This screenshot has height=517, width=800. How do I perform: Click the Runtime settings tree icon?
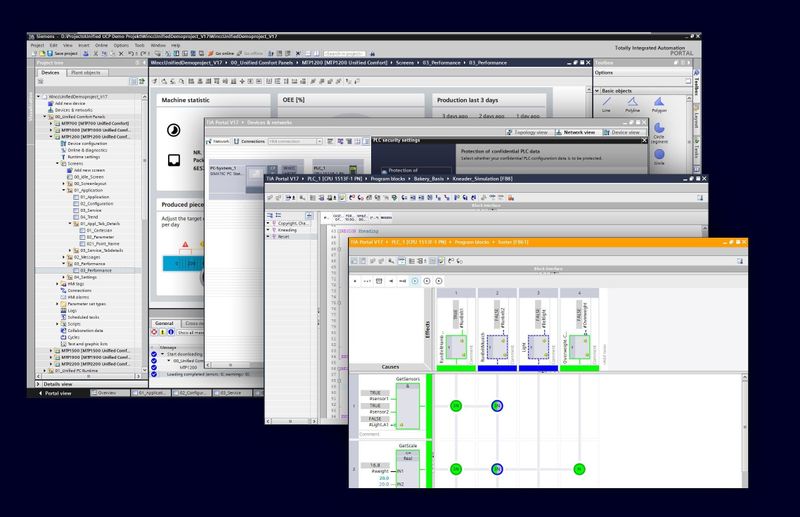tap(64, 157)
